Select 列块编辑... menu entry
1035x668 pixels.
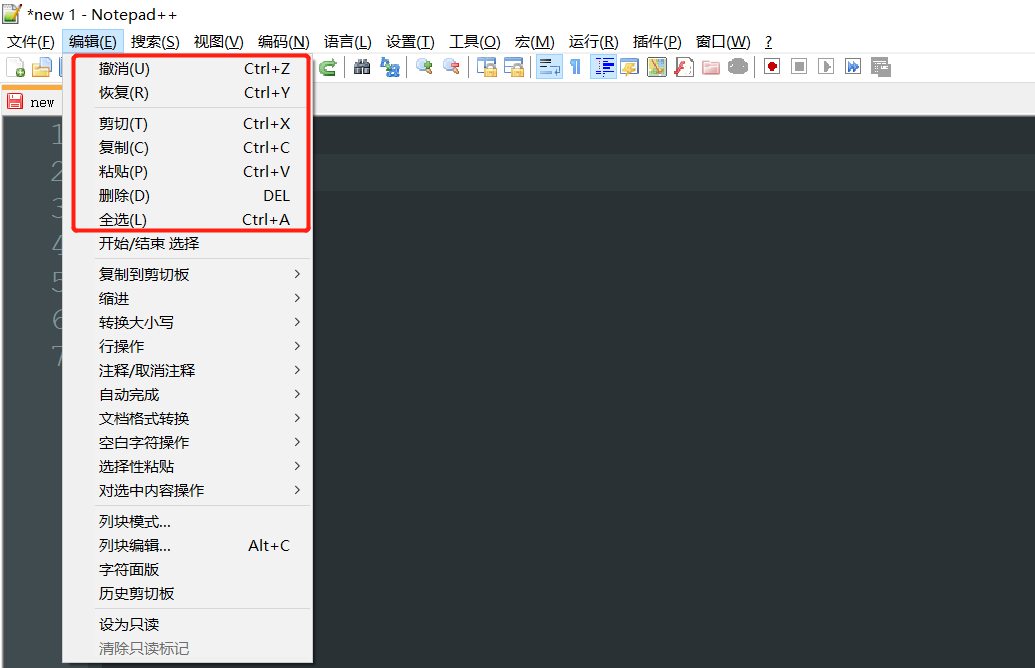187,545
